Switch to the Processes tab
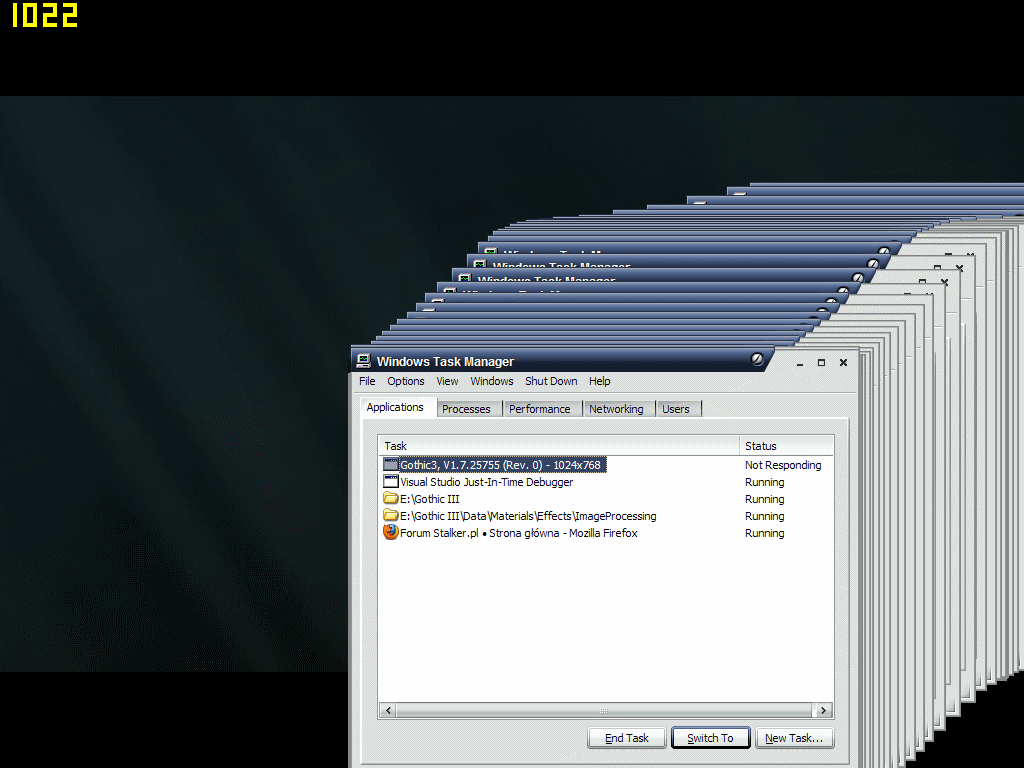 [466, 409]
